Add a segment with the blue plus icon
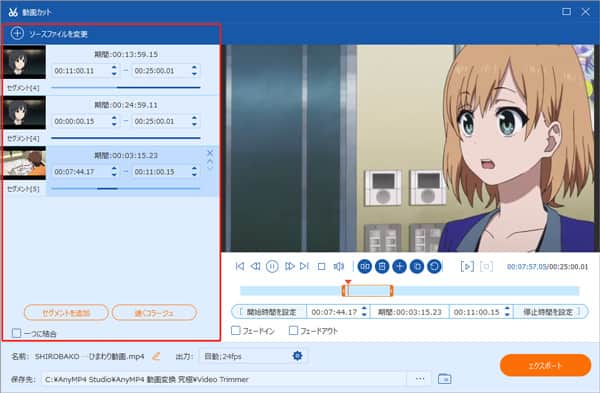Screen dimensions: 600x393 click(399, 266)
